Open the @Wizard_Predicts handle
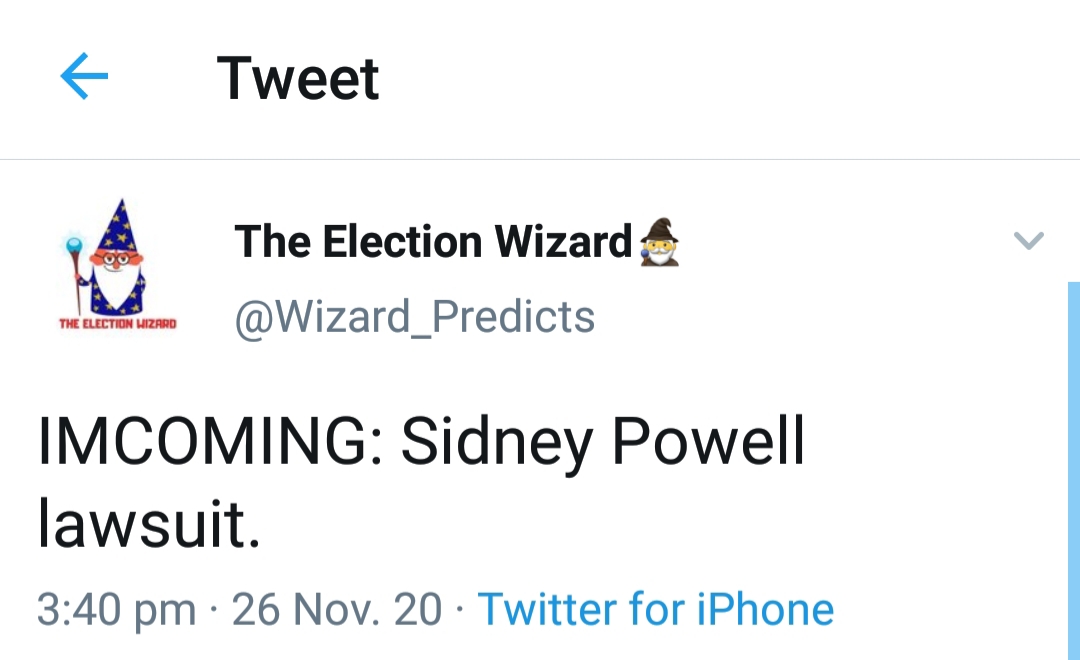 [x=415, y=317]
